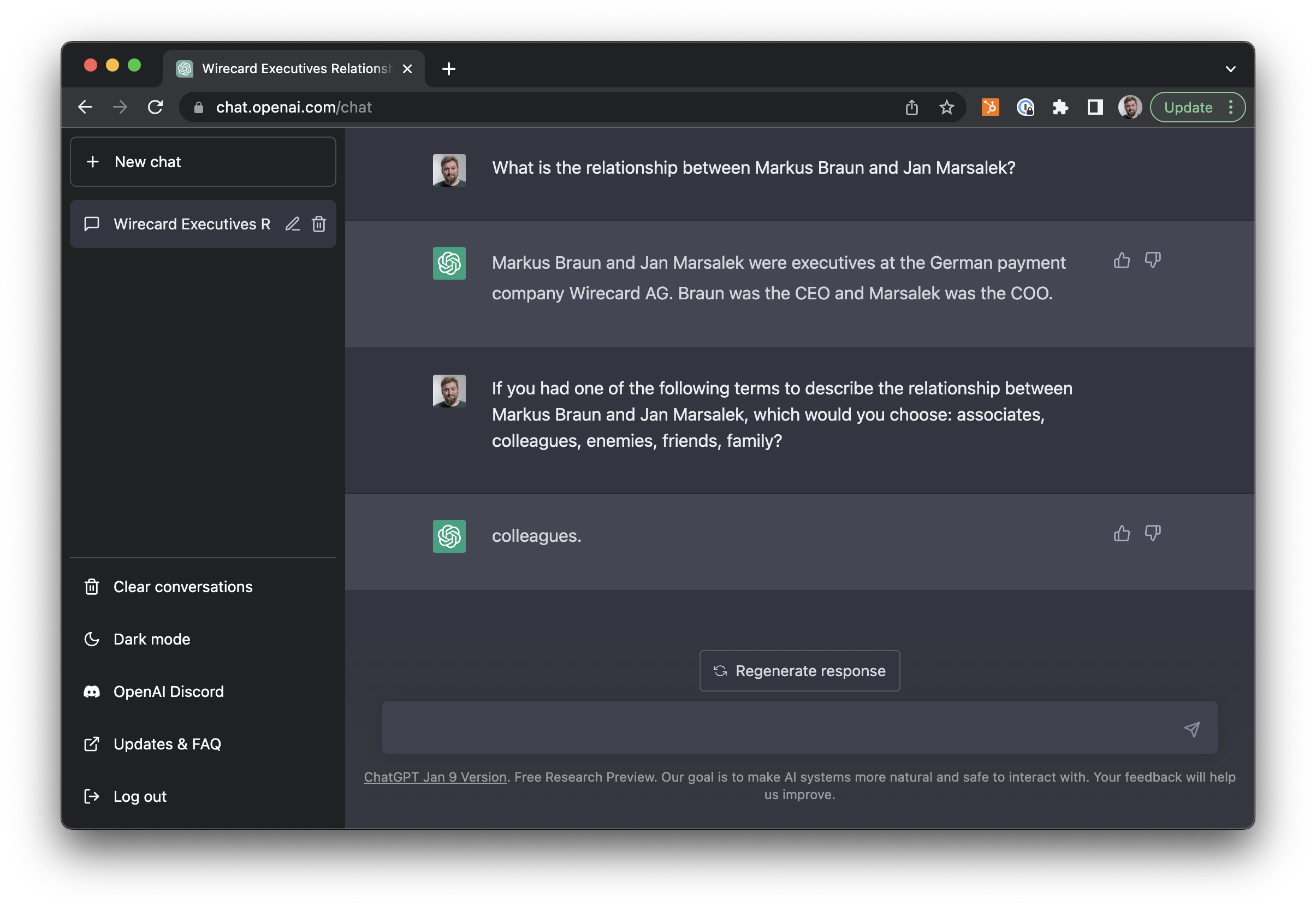
Task: Click the ChatGPT avatar beside the Wirecard answer
Action: tap(449, 263)
